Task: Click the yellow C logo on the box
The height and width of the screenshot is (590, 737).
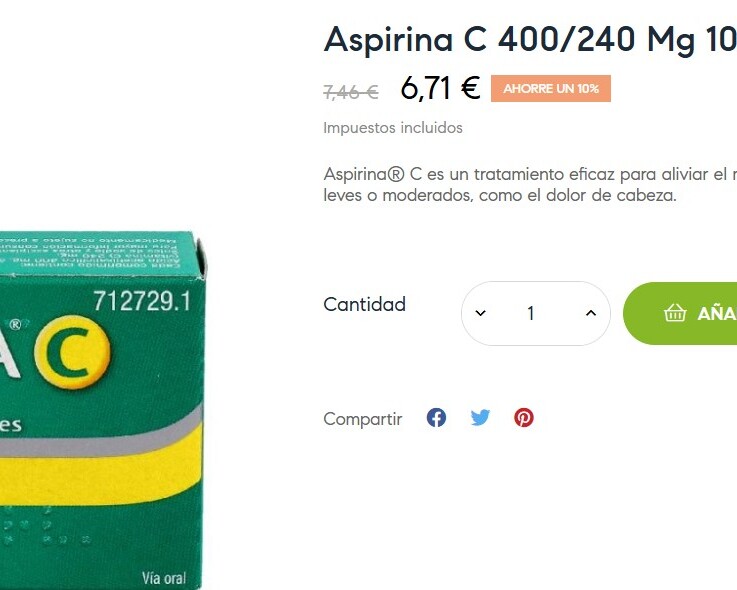Action: click(x=72, y=352)
